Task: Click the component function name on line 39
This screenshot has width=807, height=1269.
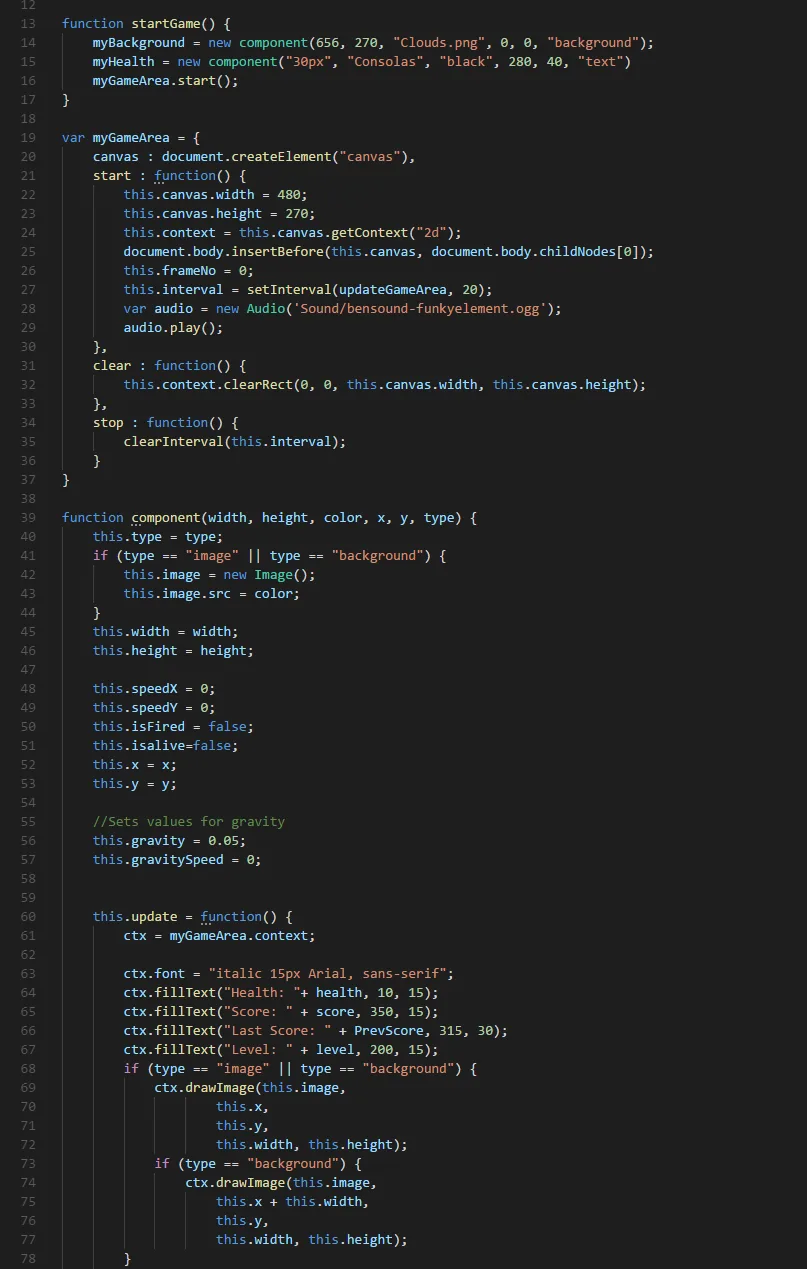Action: 166,517
